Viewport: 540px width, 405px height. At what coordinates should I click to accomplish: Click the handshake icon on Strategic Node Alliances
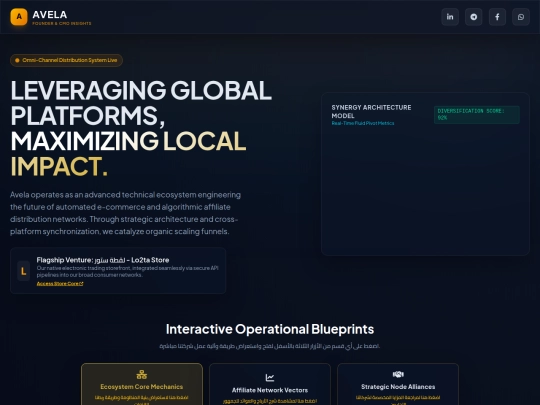coord(398,374)
